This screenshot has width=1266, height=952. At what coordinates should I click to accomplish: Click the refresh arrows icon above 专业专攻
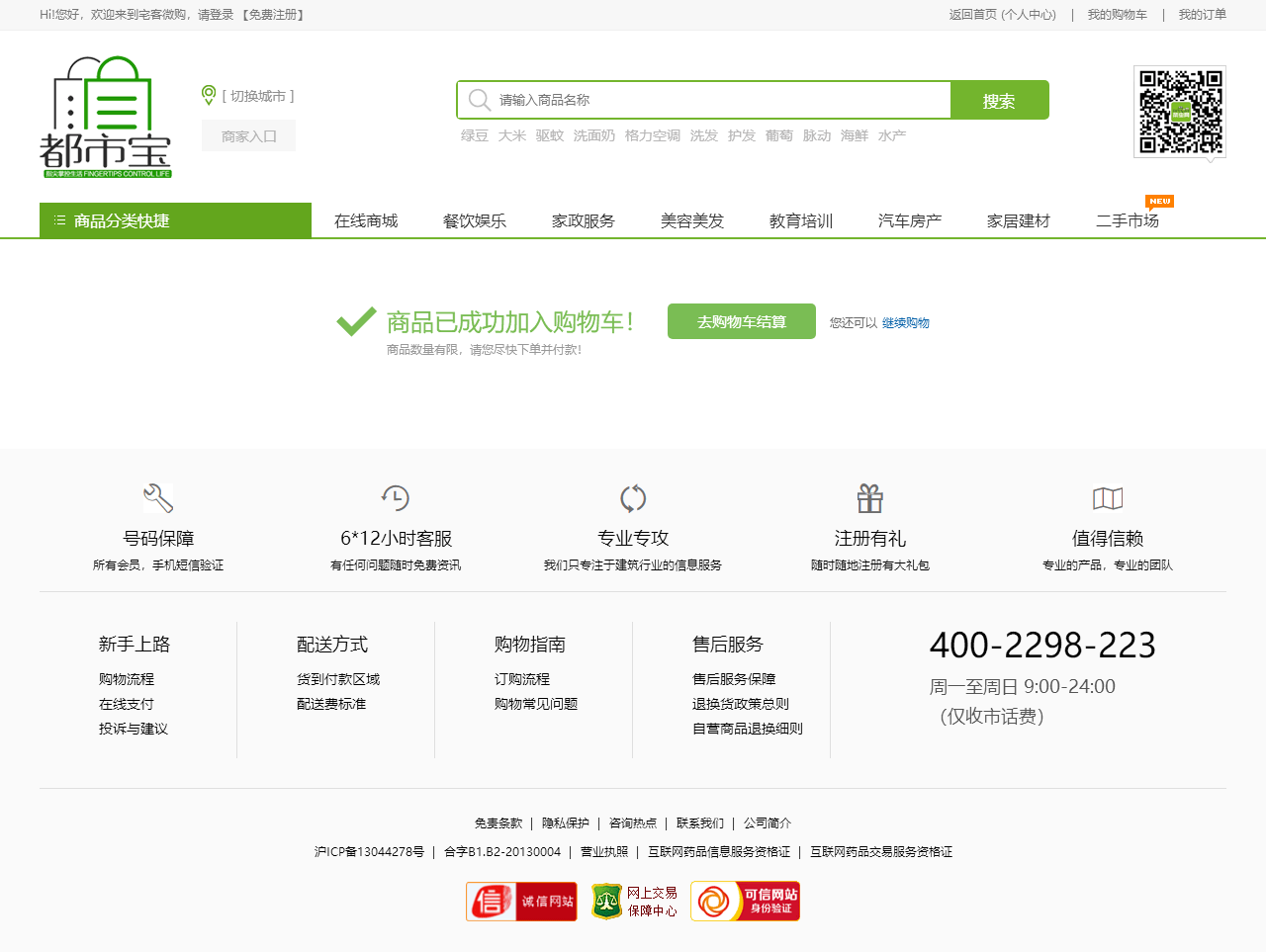tap(633, 498)
